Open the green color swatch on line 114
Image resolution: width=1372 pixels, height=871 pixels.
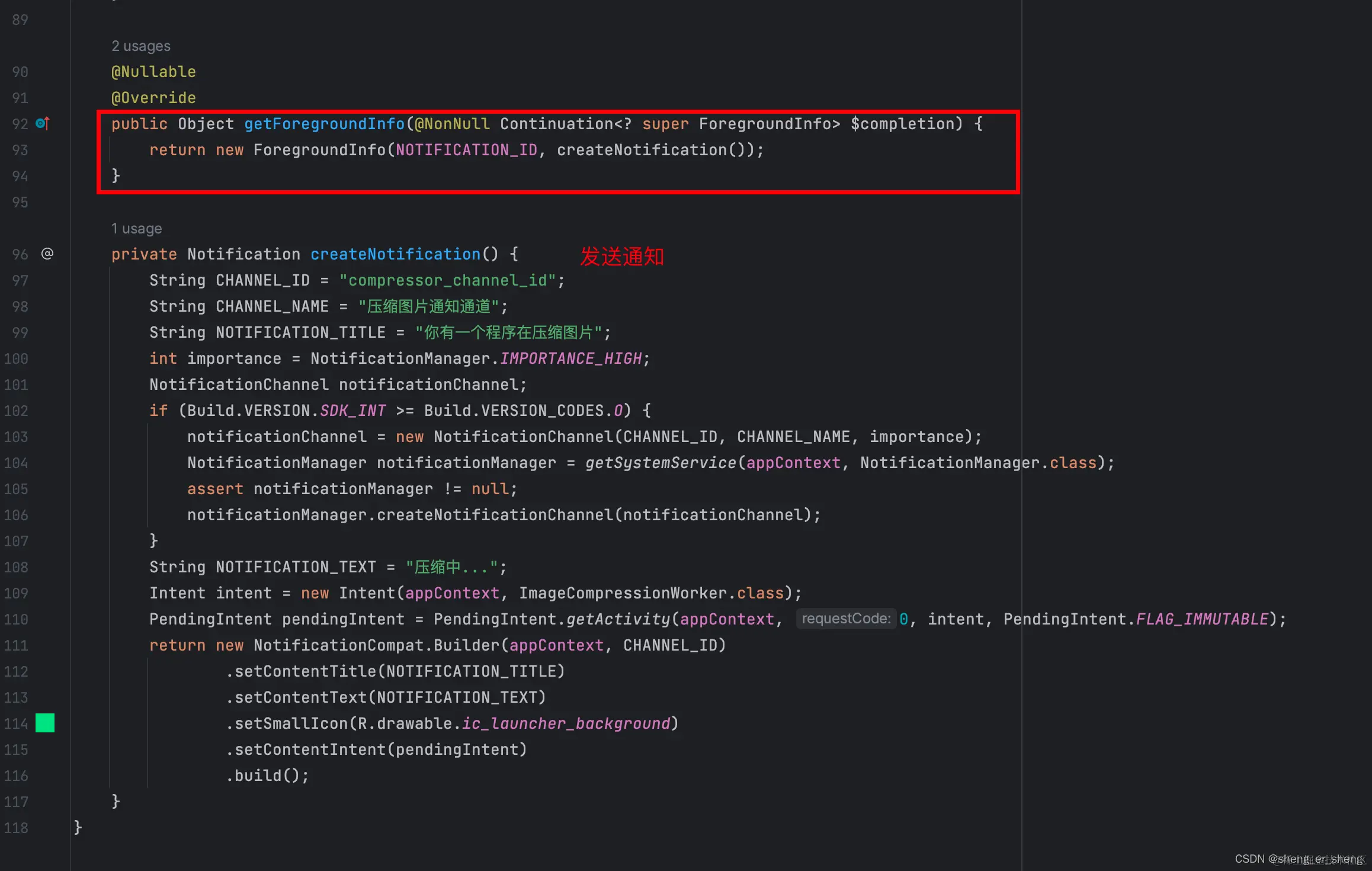tap(45, 723)
